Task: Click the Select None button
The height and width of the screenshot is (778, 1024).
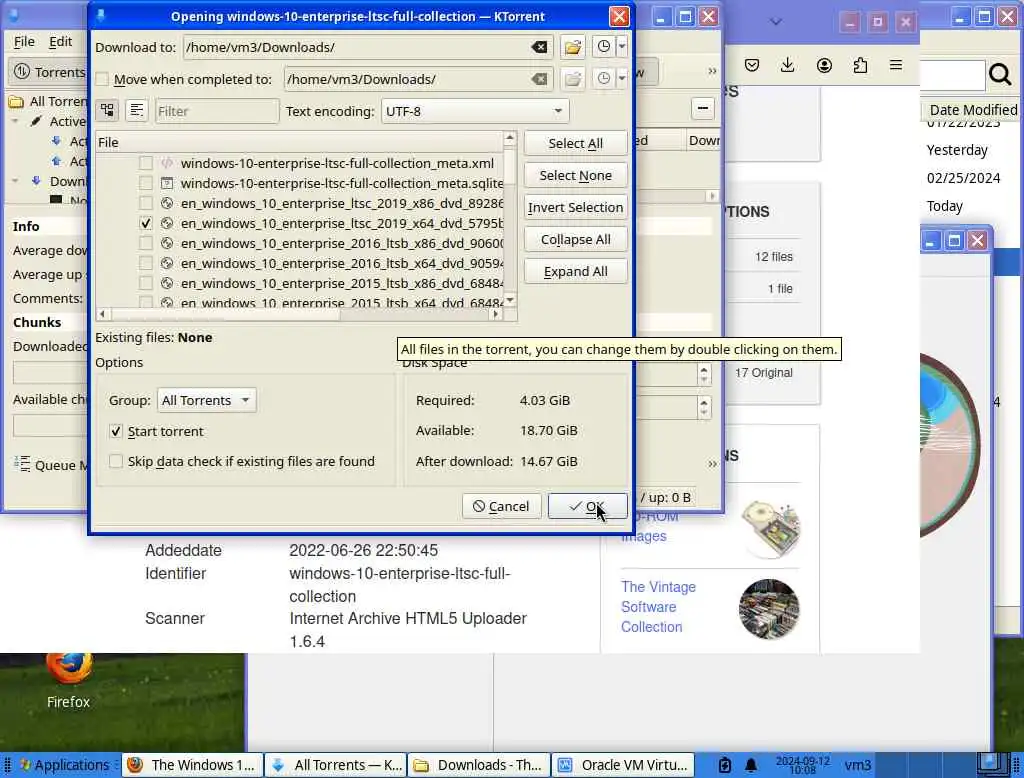Action: 575,175
